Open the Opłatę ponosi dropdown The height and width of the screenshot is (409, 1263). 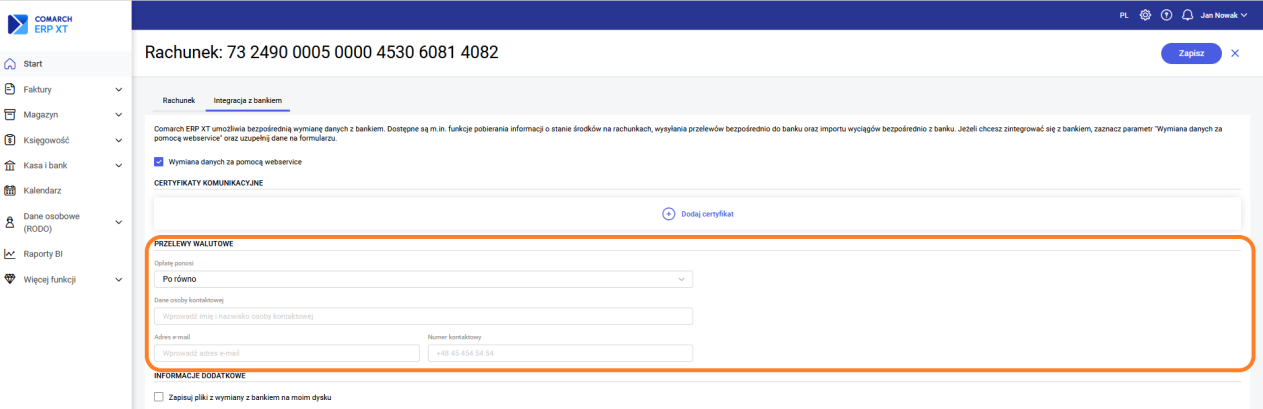point(423,279)
